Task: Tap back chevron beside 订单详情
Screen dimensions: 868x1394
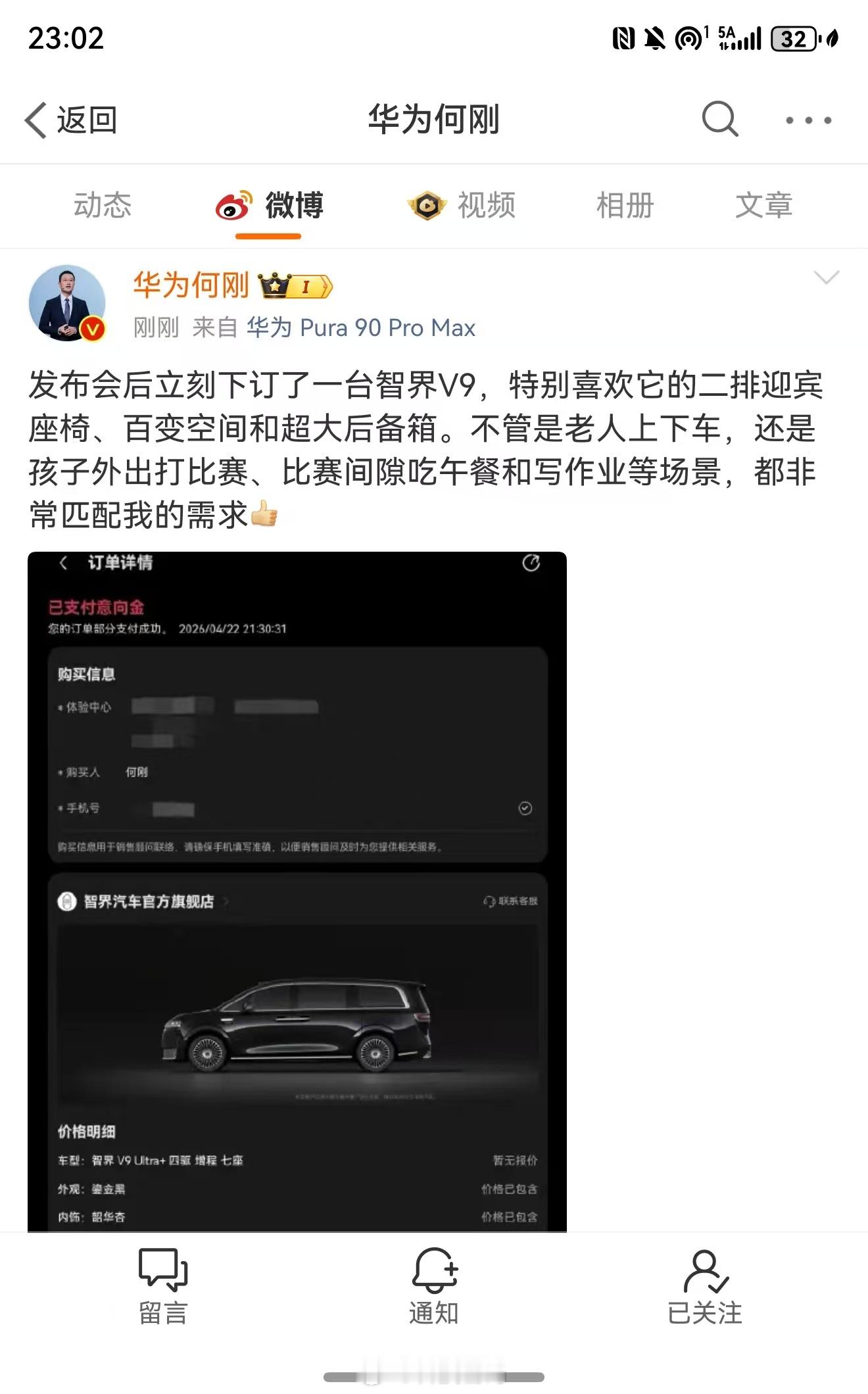Action: (x=64, y=563)
